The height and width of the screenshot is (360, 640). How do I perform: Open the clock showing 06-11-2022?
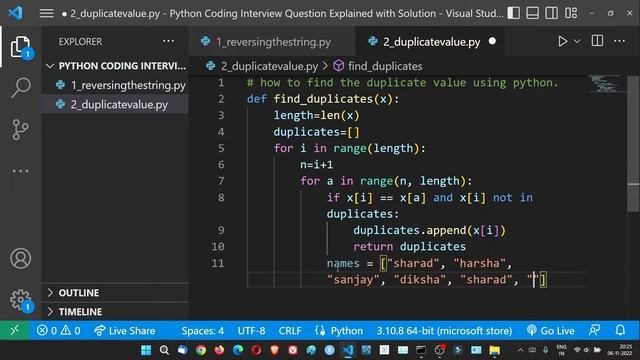click(x=620, y=350)
